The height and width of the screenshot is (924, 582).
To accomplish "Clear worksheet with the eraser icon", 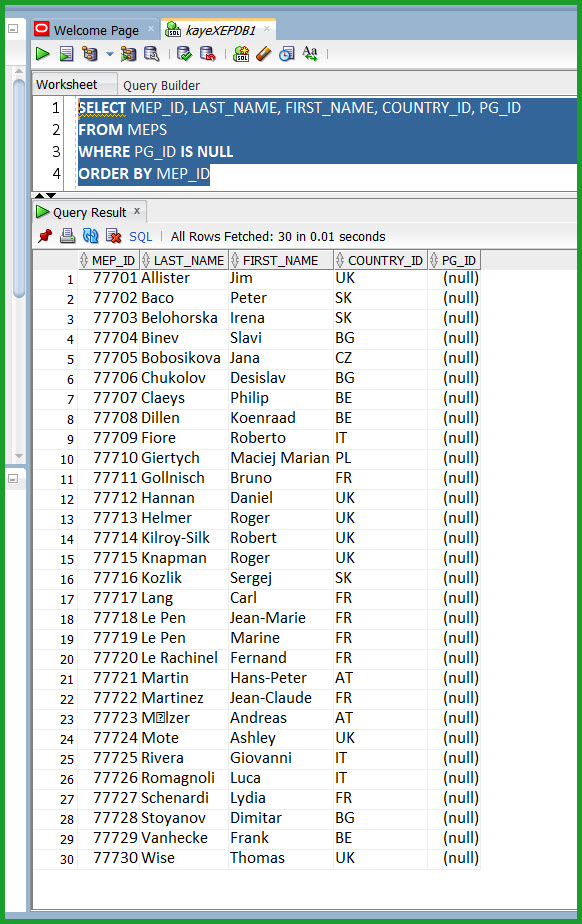I will tap(263, 54).
